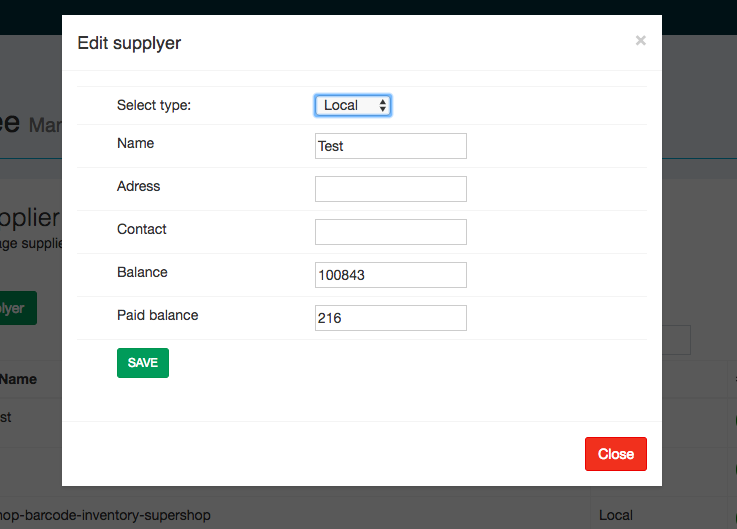Click the Edit supplyer dialog title
The width and height of the screenshot is (737, 529).
click(129, 43)
